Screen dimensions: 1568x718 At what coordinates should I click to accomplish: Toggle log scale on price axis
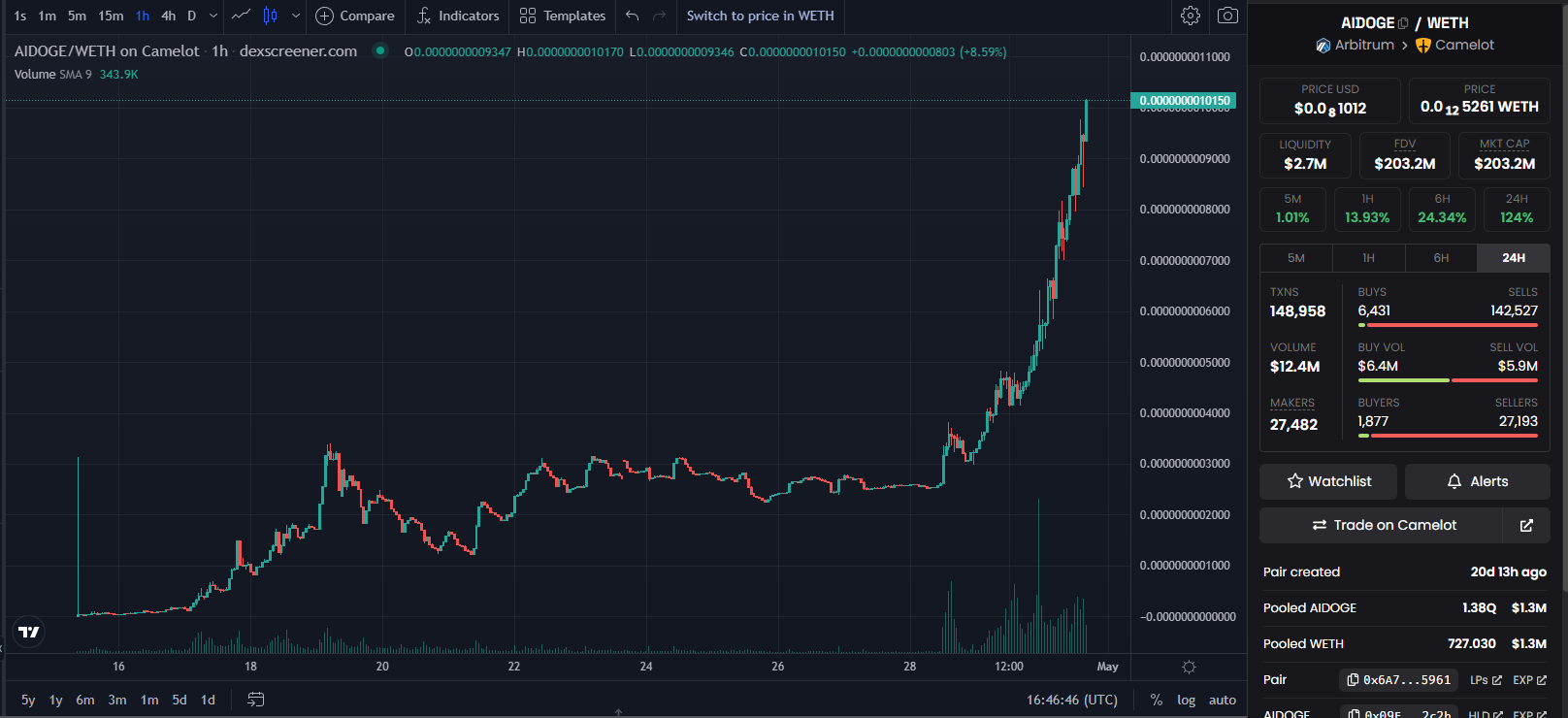(1186, 700)
